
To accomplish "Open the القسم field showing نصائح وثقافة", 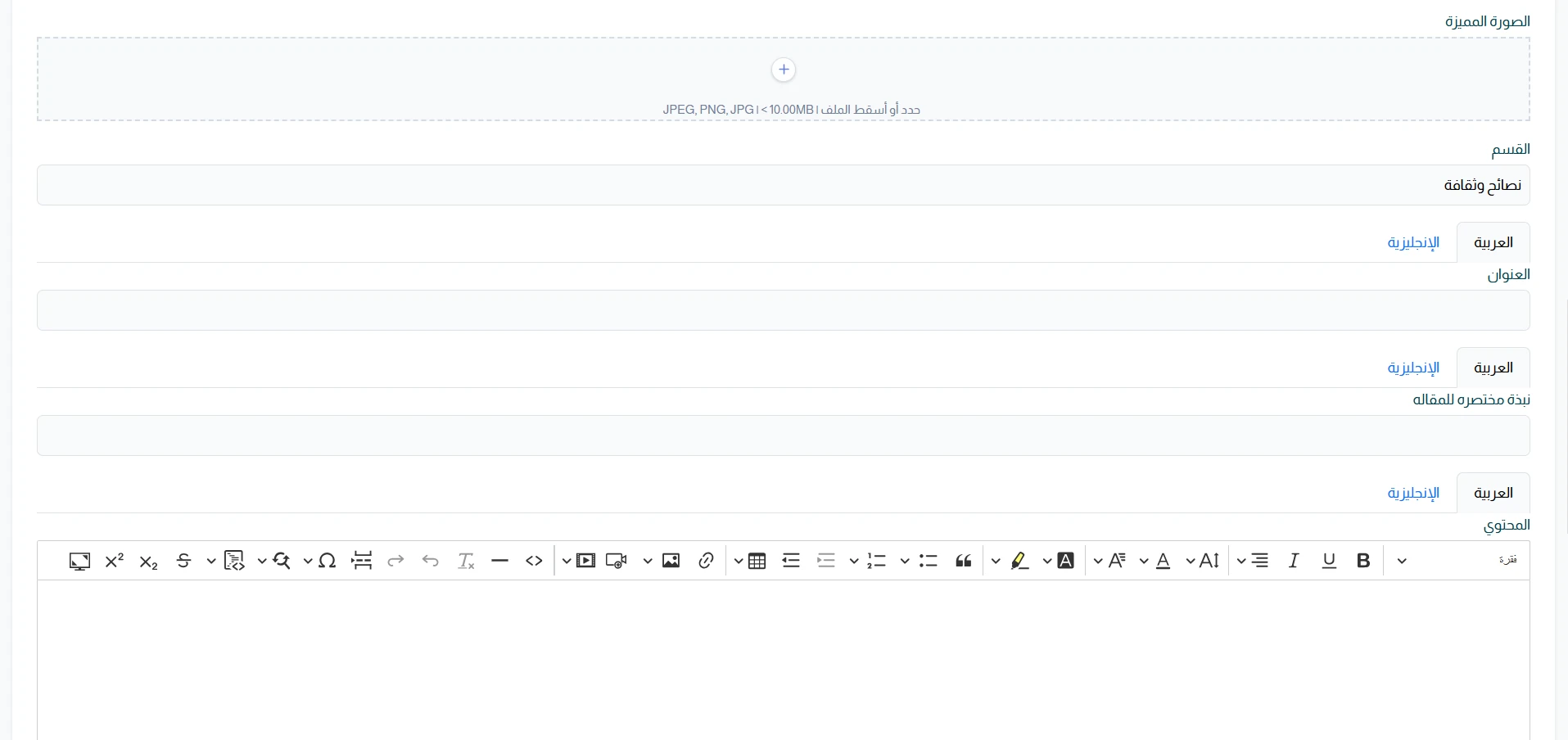I will coord(784,185).
